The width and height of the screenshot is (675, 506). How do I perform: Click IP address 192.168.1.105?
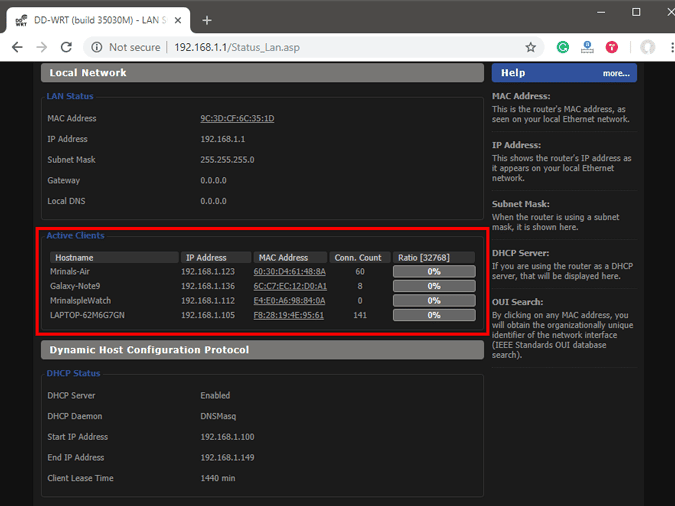[x=208, y=315]
